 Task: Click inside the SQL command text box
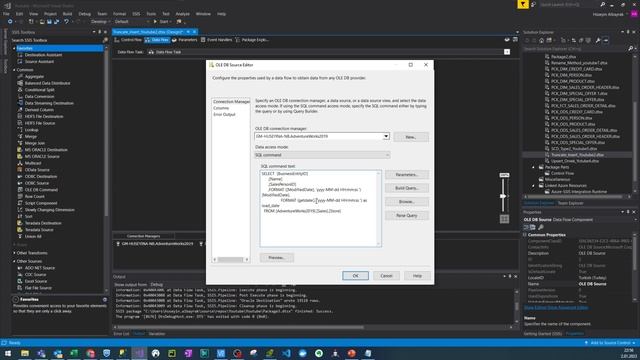pos(320,209)
